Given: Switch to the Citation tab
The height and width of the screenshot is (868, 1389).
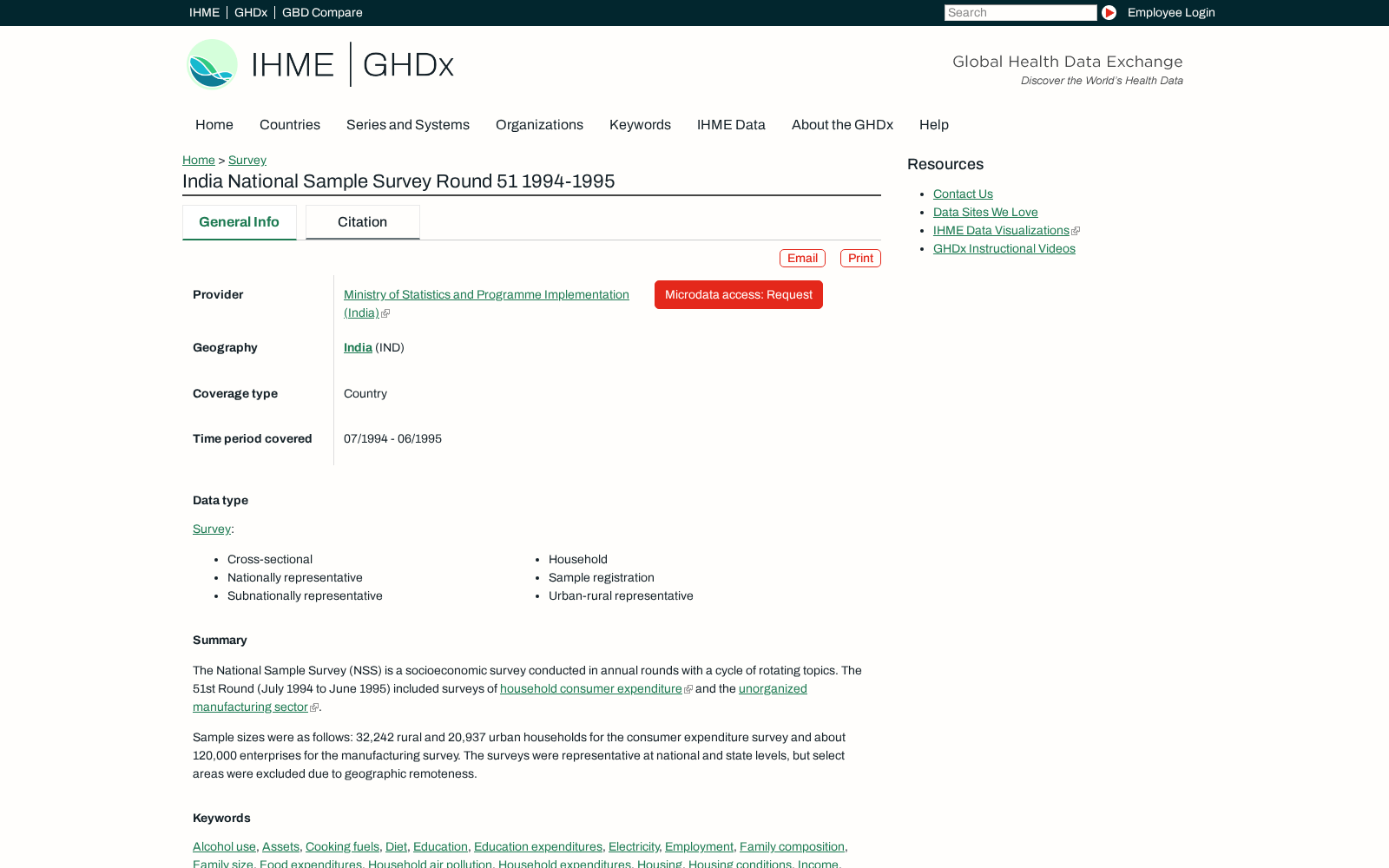Looking at the screenshot, I should click(362, 222).
